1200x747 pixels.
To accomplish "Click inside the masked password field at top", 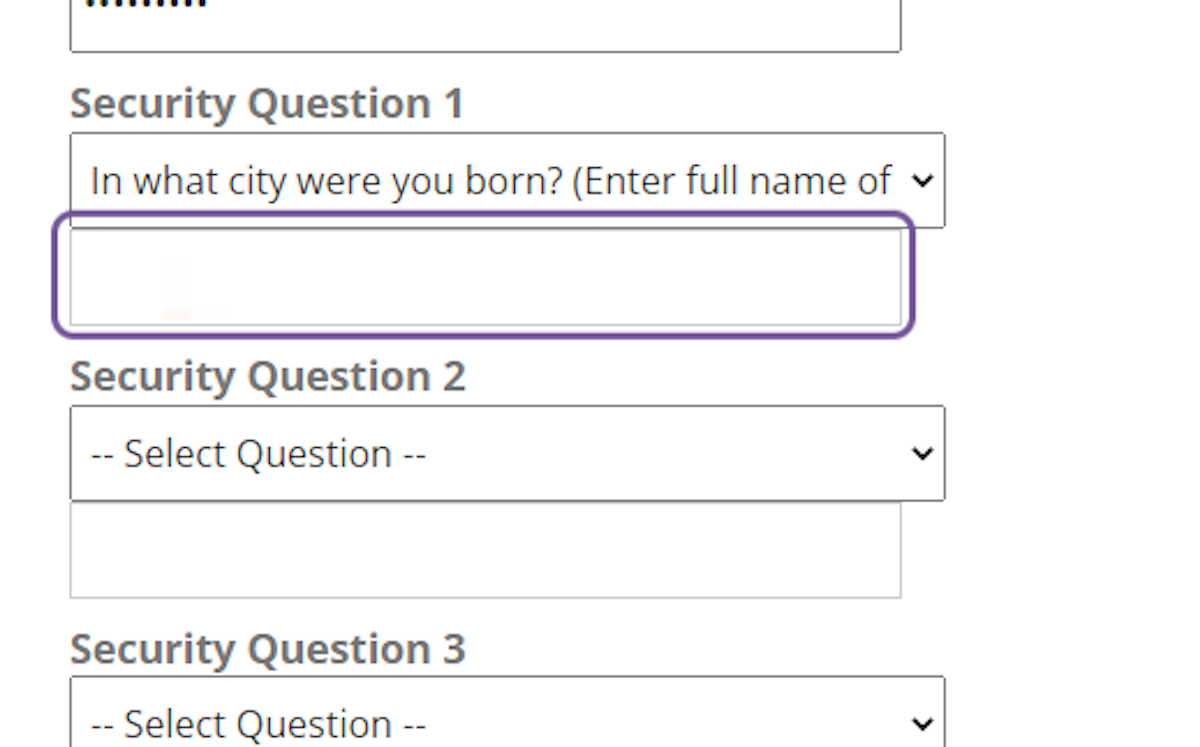I will pos(485,20).
